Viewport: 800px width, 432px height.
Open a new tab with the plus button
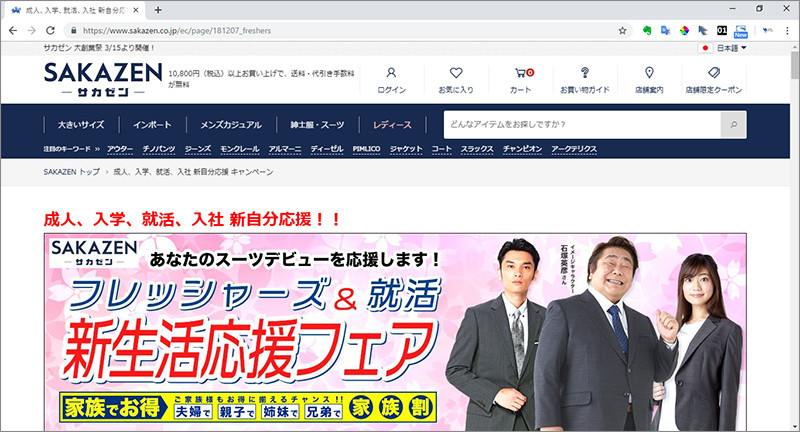pos(158,10)
